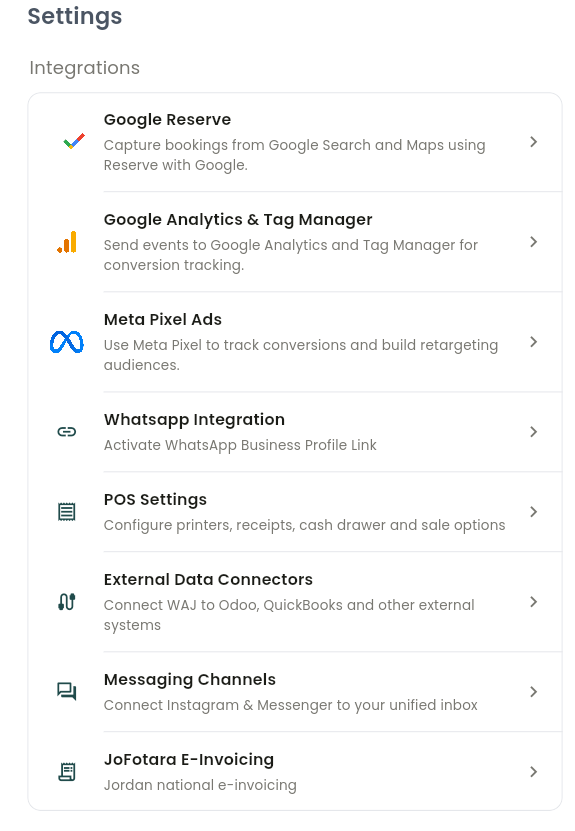Click the External Data Connectors cable icon
575x831 pixels.
(x=67, y=602)
